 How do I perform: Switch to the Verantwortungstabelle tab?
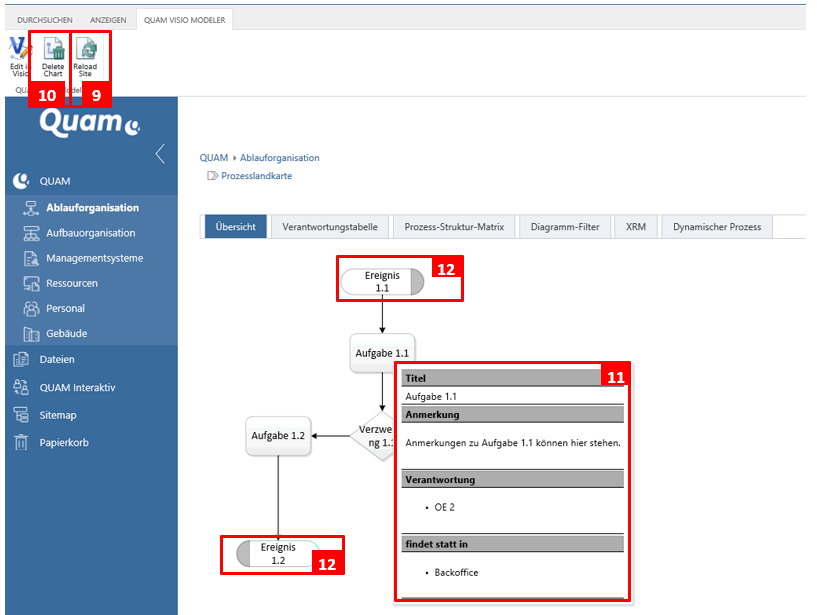[328, 226]
